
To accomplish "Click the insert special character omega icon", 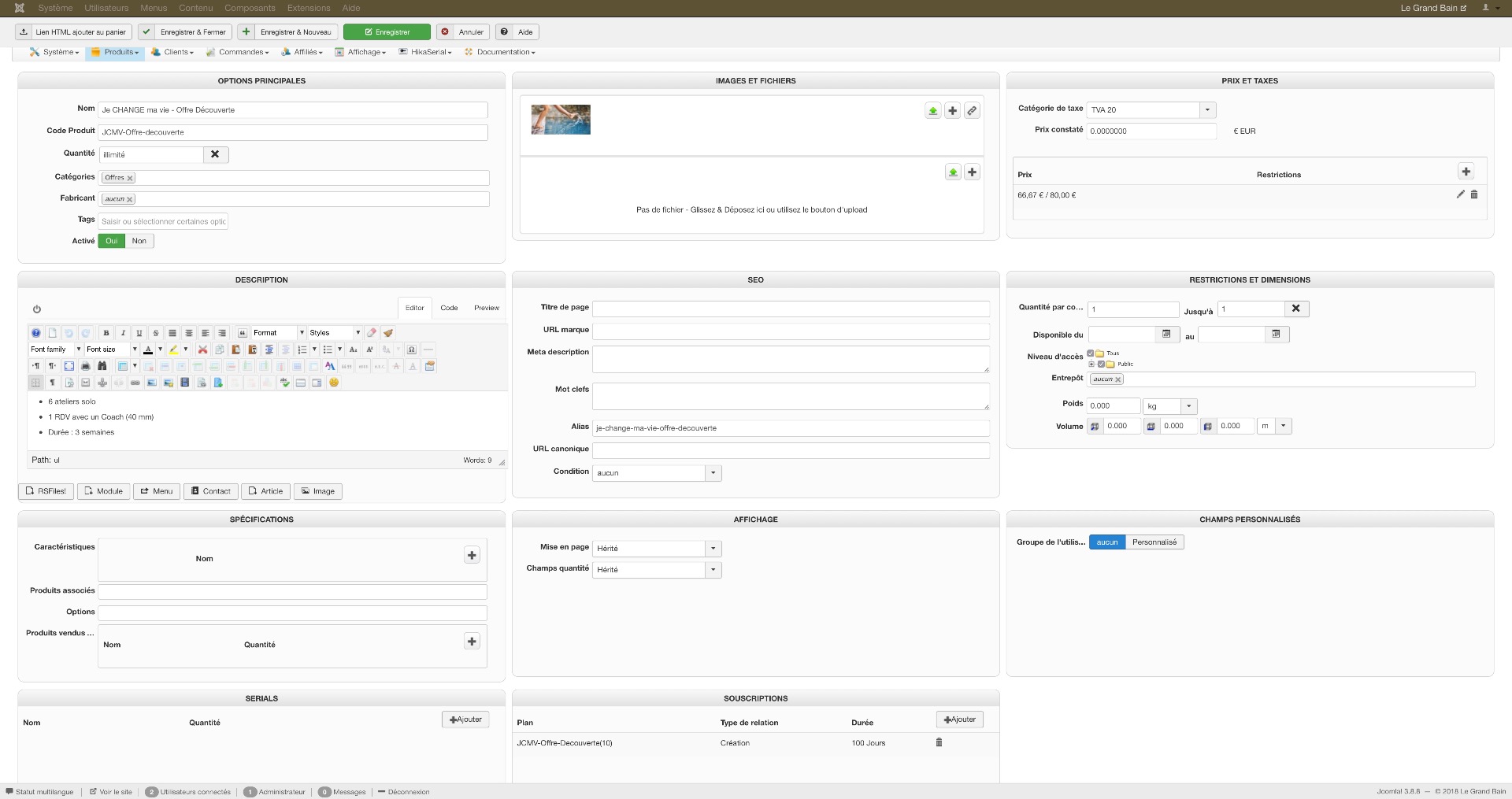I will click(x=411, y=350).
